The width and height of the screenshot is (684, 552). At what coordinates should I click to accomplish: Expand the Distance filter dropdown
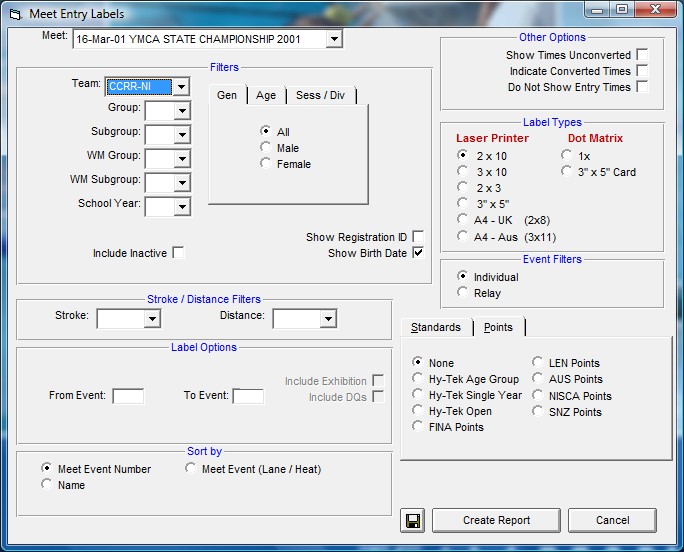pyautogui.click(x=328, y=319)
